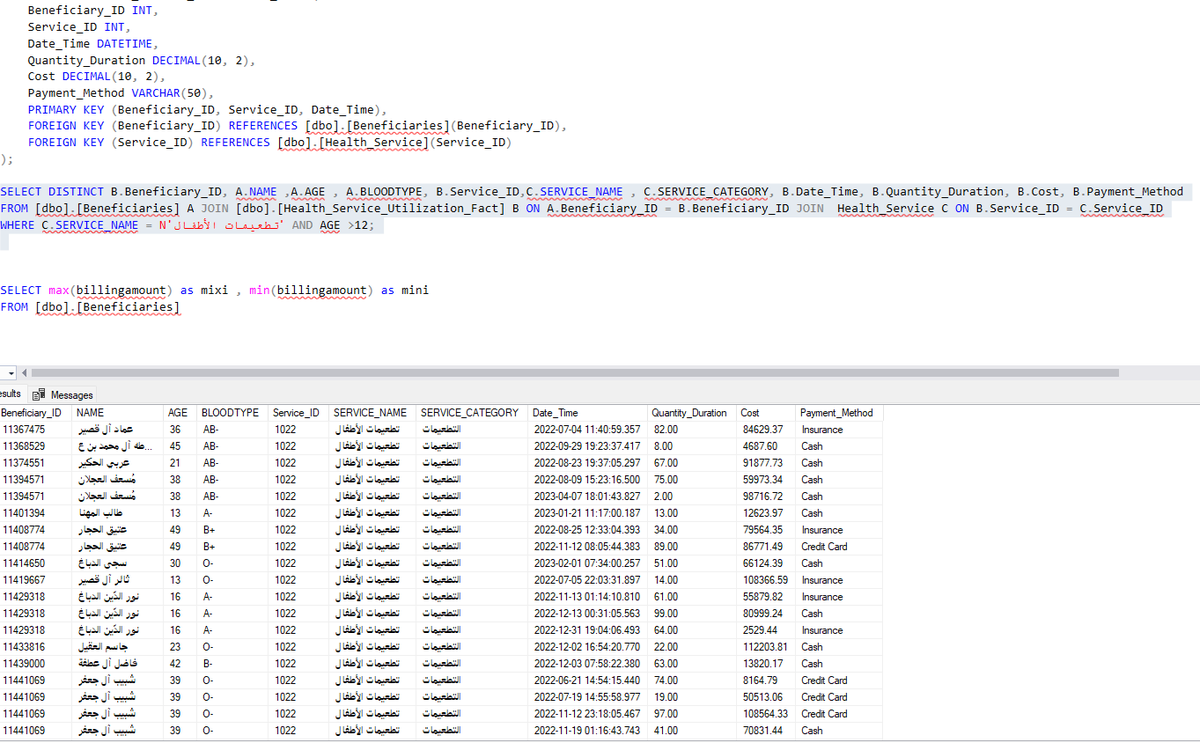Select the SERVICE_NAME column header

(374, 412)
